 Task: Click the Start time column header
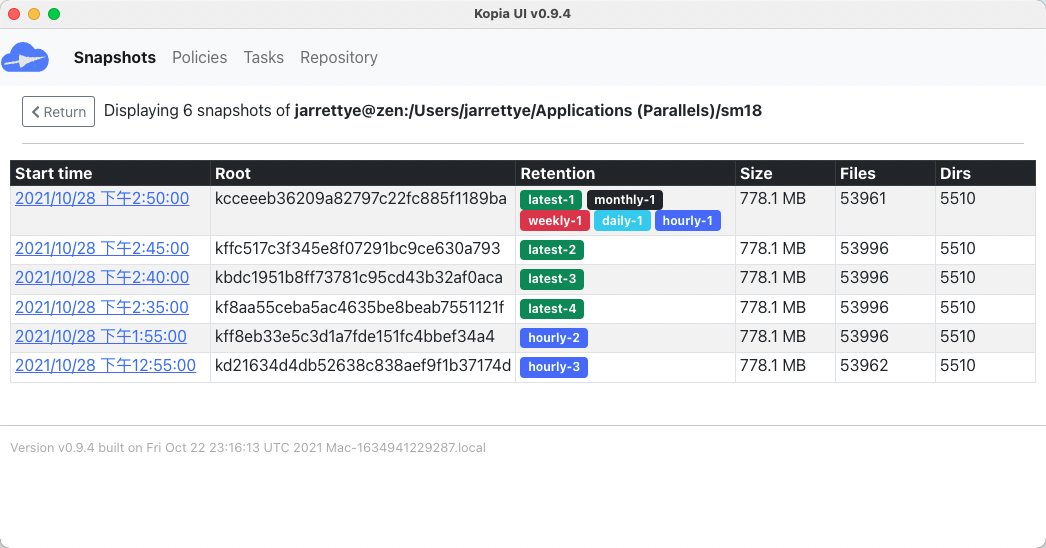coord(54,173)
